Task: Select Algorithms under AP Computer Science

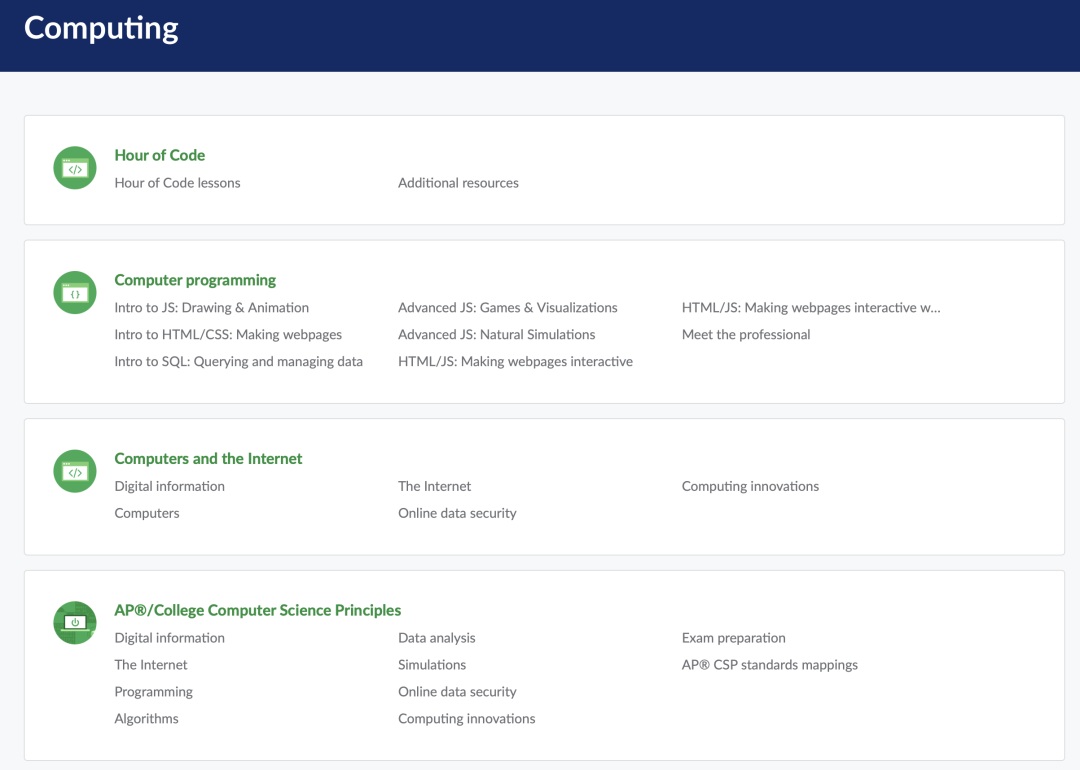Action: [146, 718]
